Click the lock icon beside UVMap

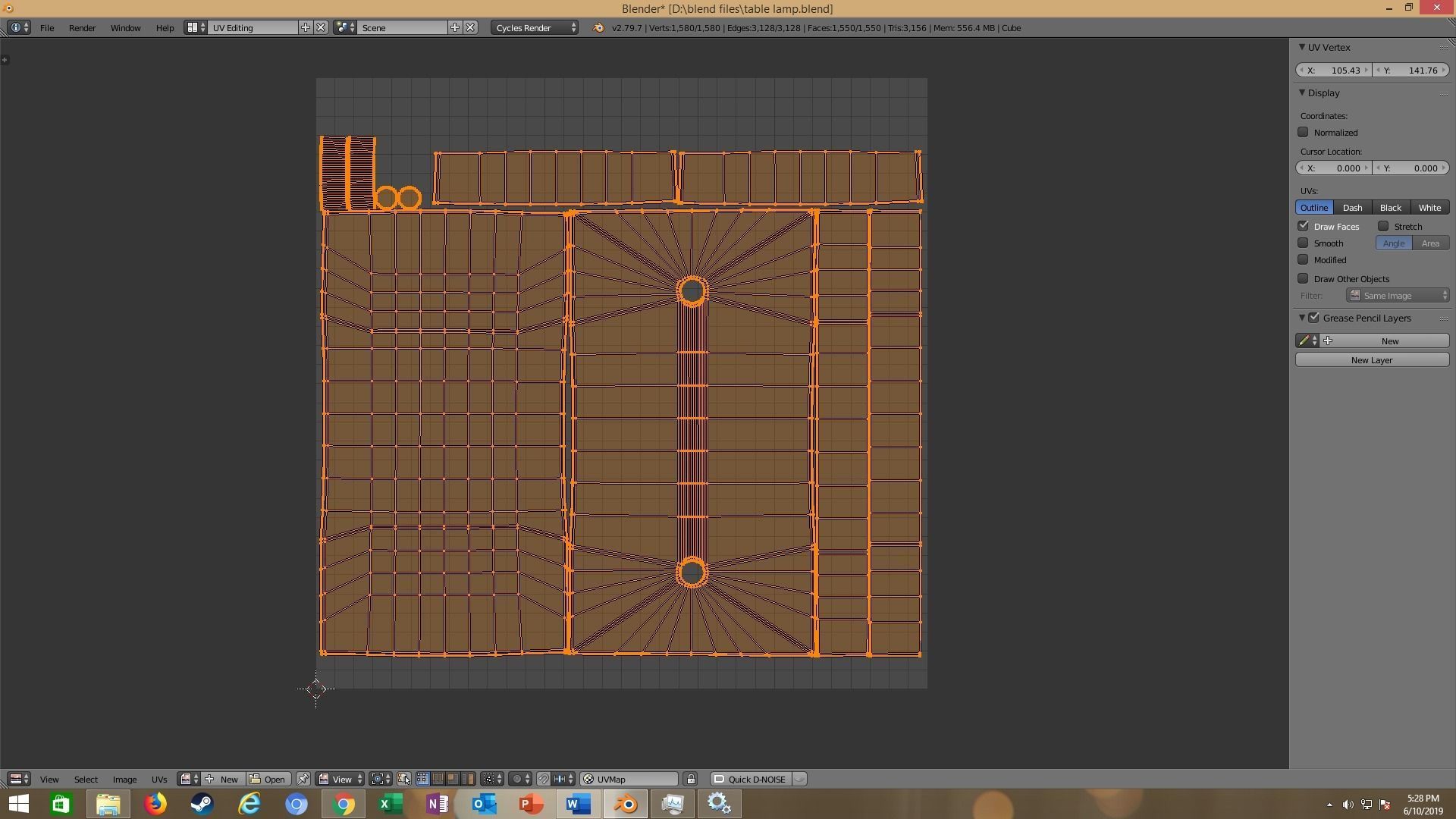pos(690,779)
